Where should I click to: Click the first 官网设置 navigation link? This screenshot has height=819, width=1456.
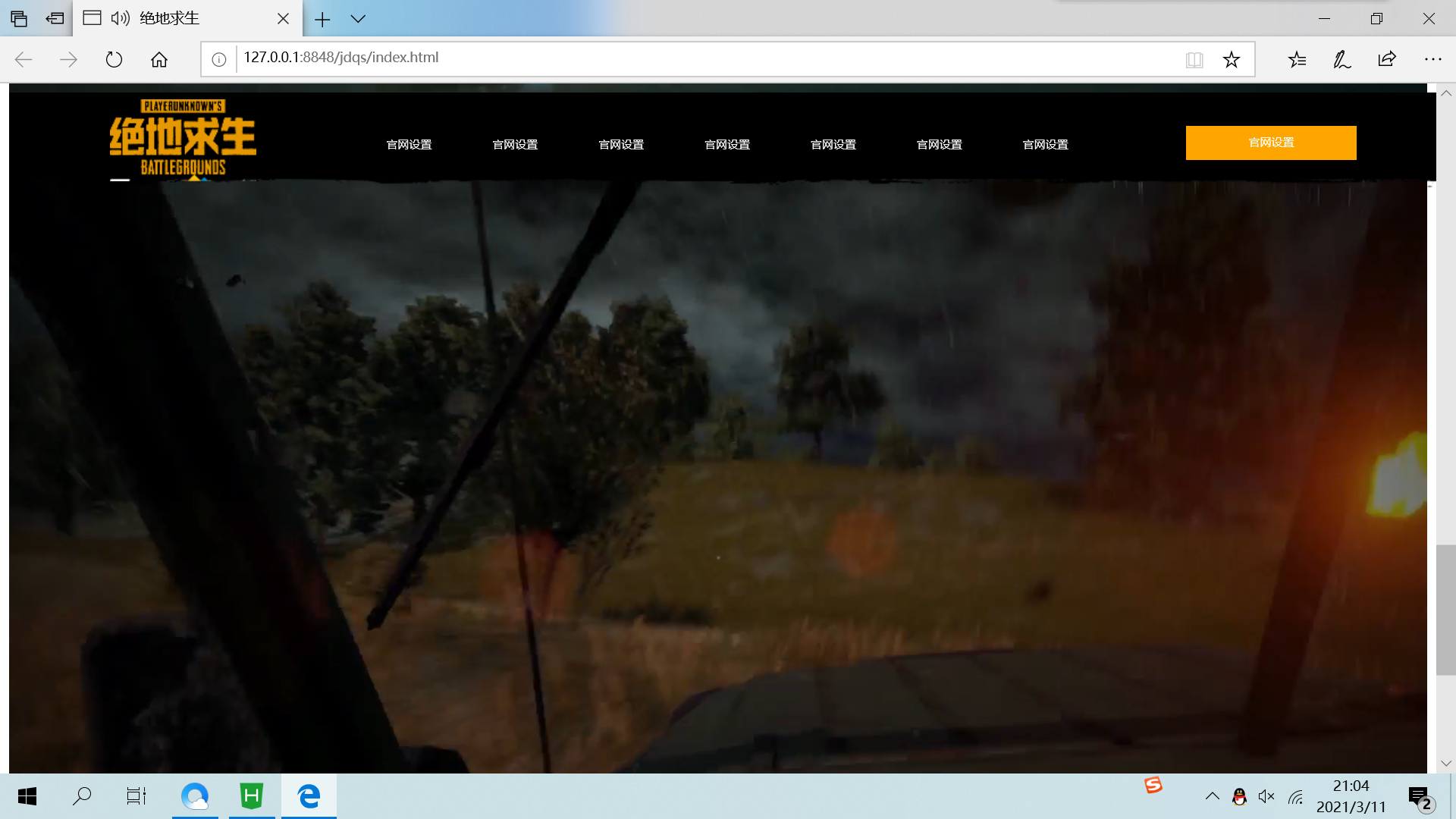(409, 144)
